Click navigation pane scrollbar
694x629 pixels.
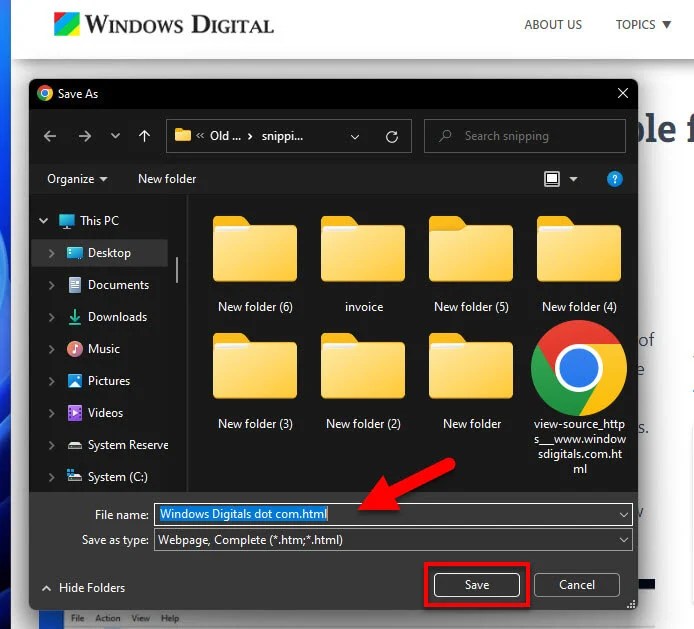coord(177,270)
